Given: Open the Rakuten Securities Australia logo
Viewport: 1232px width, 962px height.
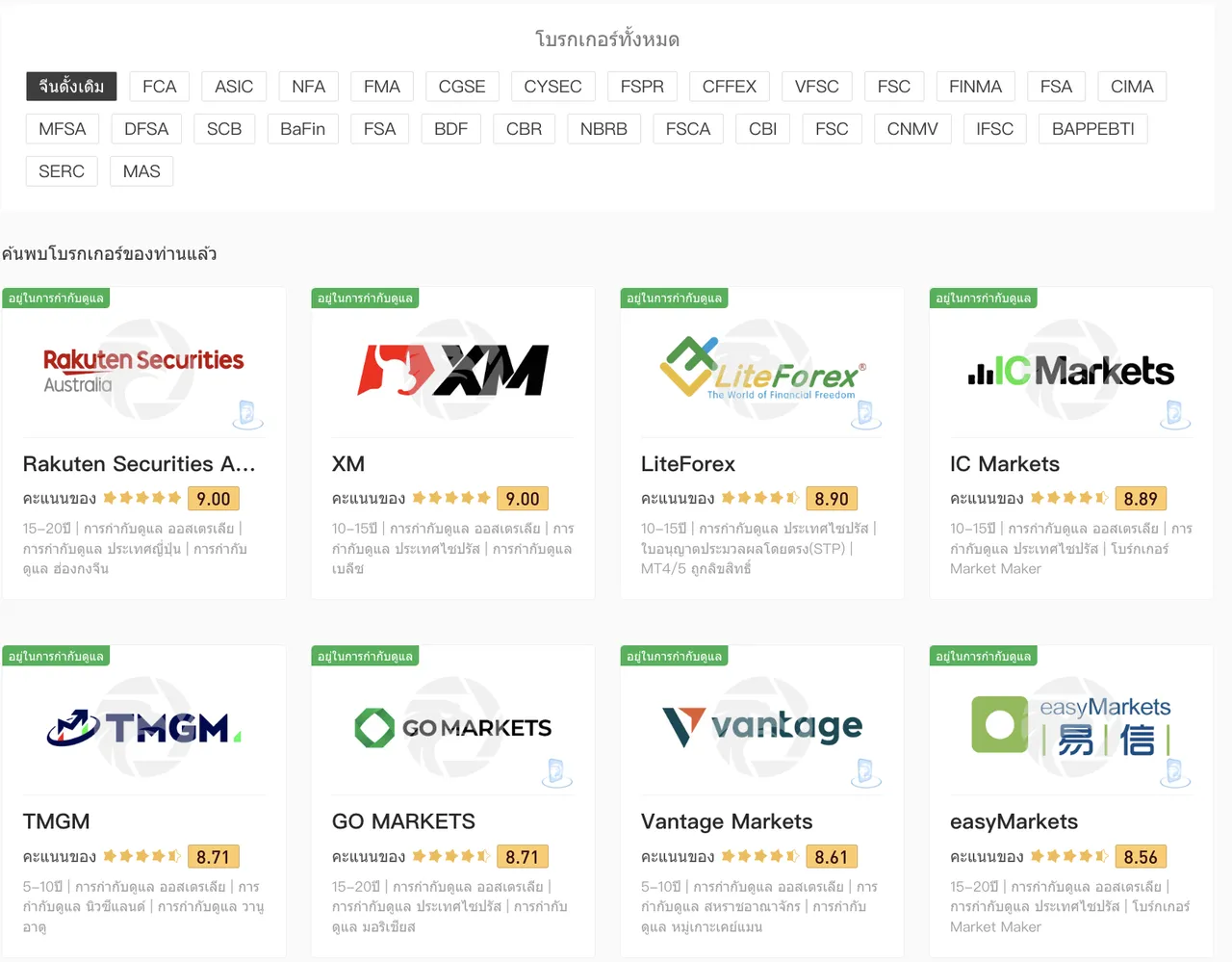Looking at the screenshot, I should click(x=143, y=371).
